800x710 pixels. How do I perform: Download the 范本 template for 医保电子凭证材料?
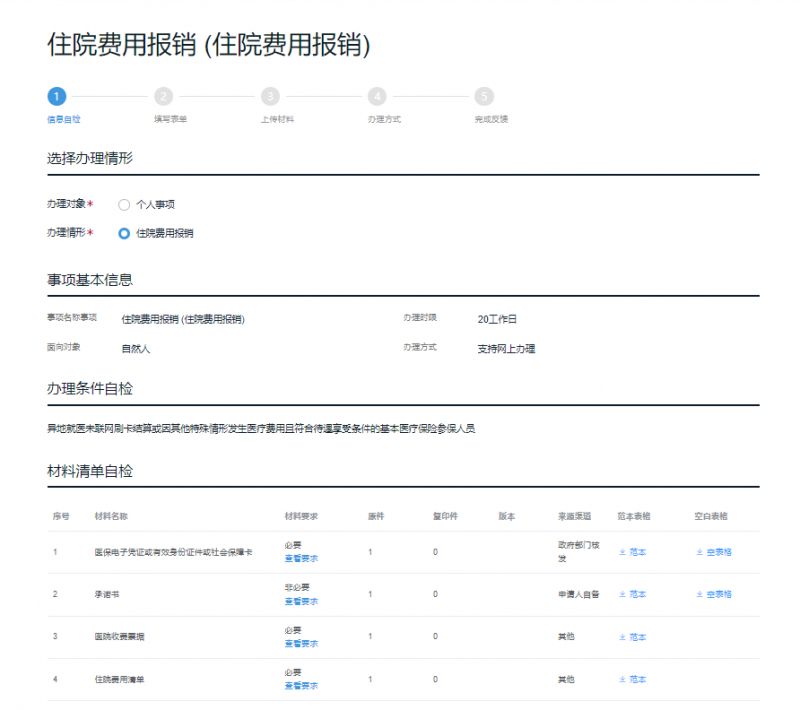(x=636, y=550)
